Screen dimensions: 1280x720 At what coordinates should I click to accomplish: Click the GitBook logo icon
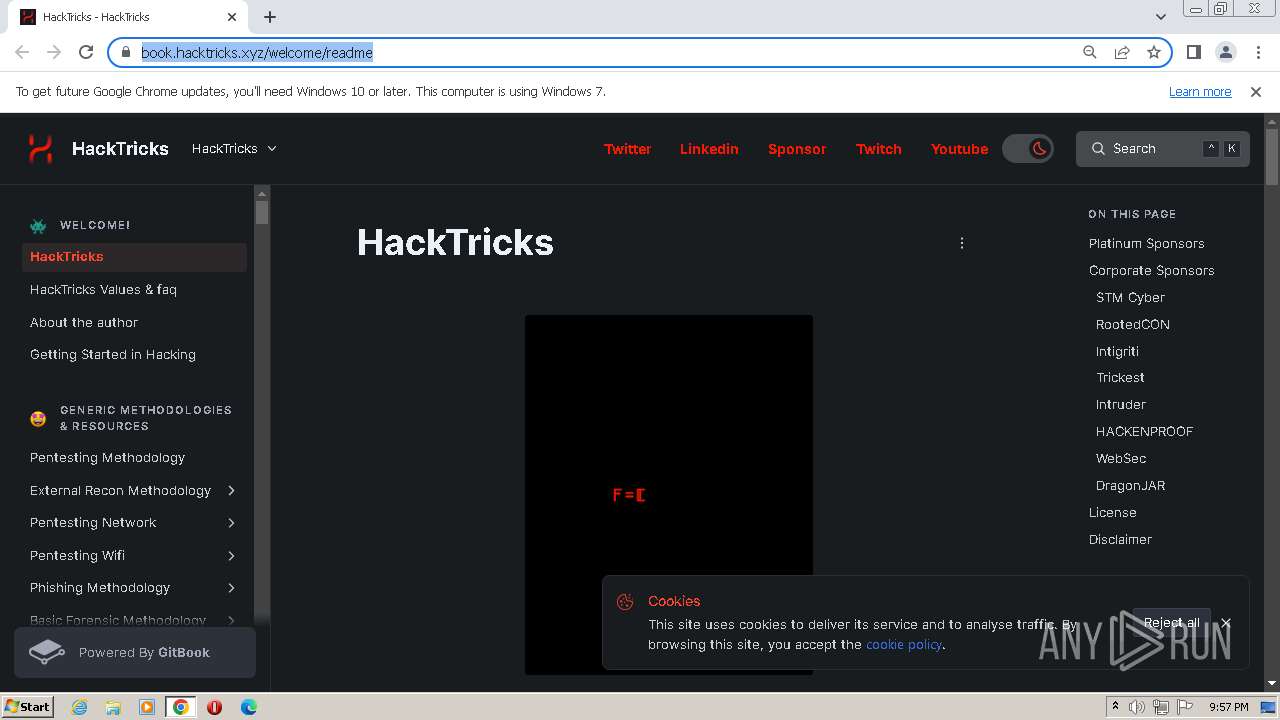click(47, 652)
